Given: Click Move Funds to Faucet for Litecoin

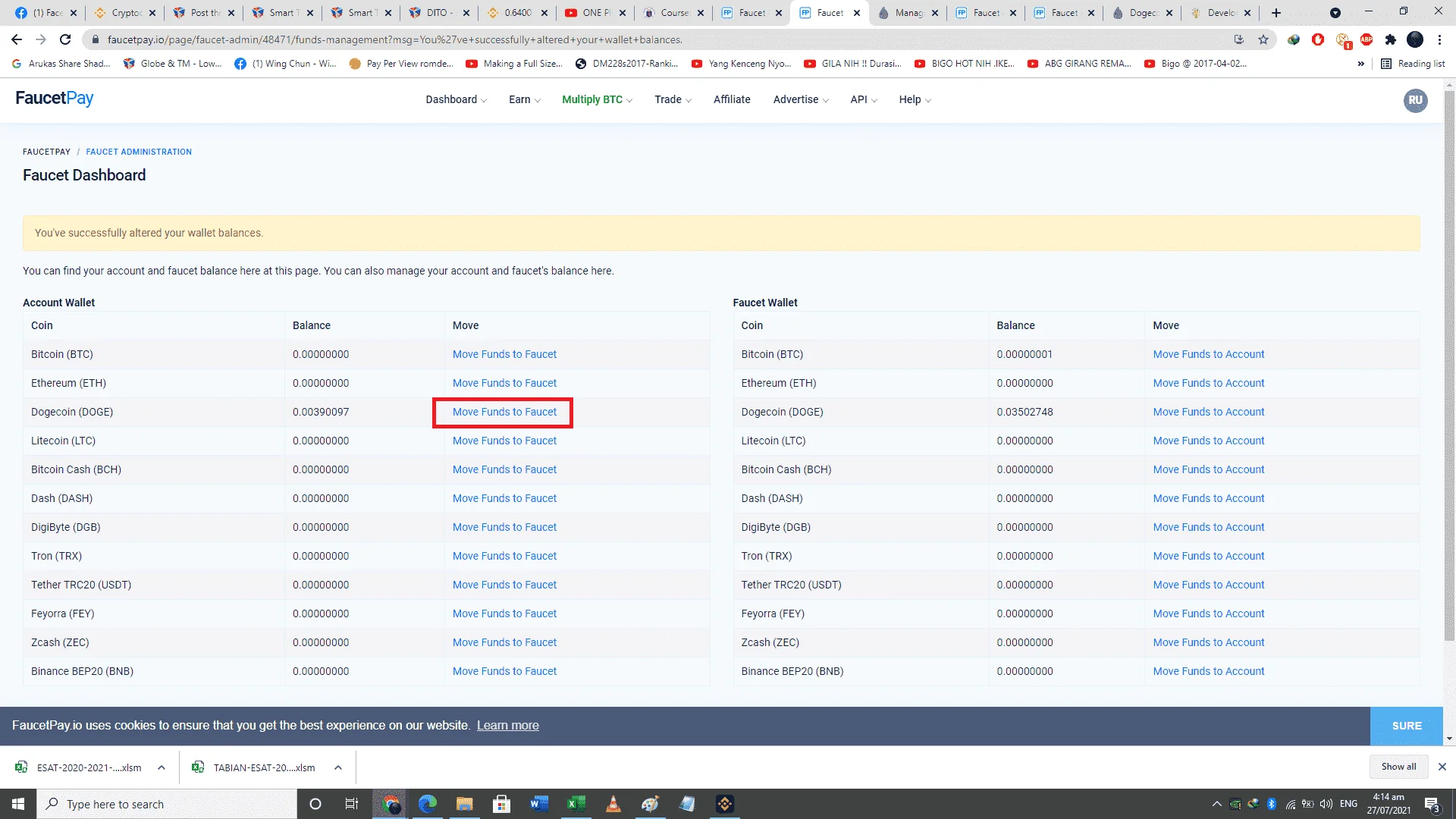Looking at the screenshot, I should pos(504,441).
